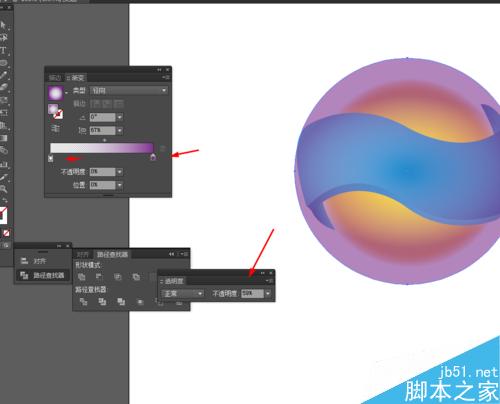500x404 pixels.
Task: Open the Pathfinder panel flyout menu
Action: (184, 254)
